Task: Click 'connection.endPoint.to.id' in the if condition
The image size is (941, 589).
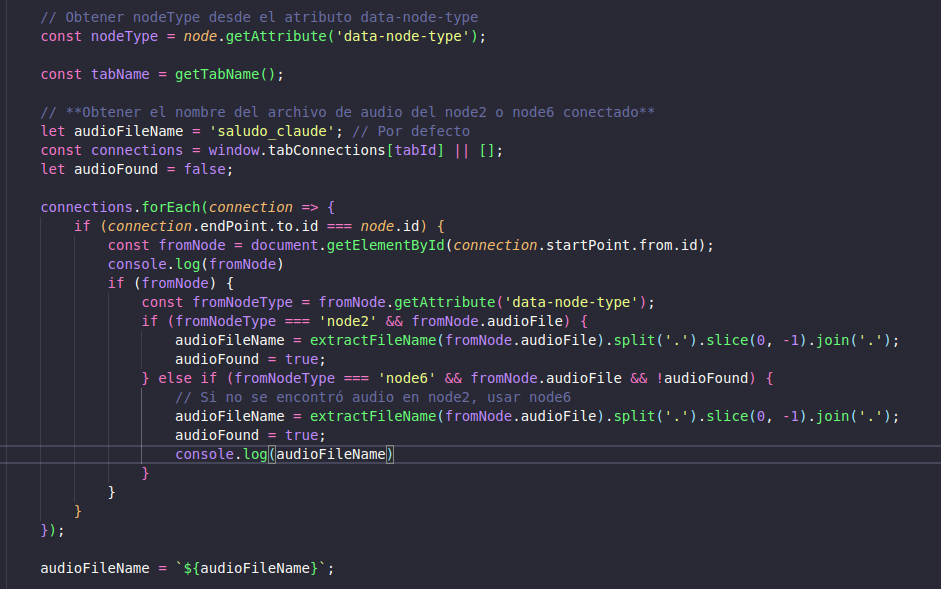Action: point(212,226)
